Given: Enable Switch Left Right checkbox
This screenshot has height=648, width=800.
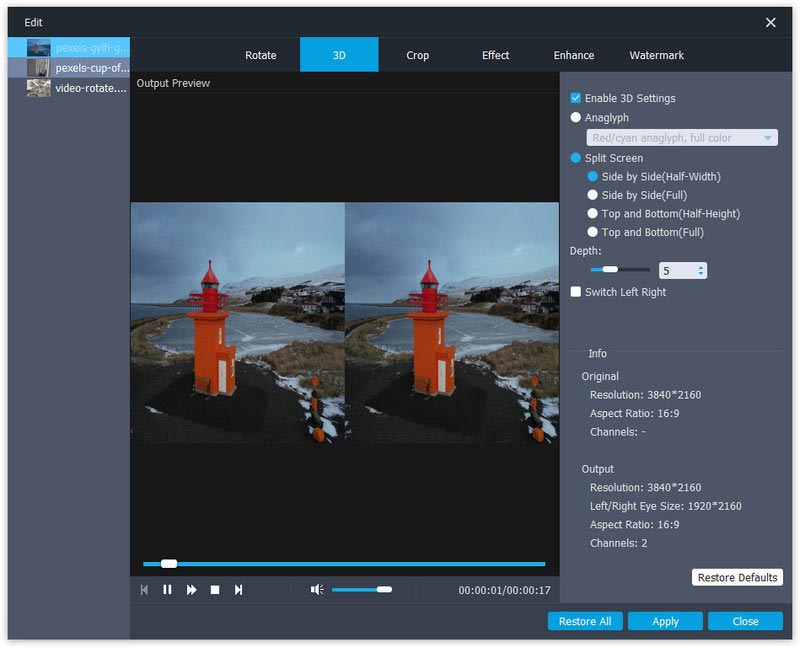Looking at the screenshot, I should 576,292.
